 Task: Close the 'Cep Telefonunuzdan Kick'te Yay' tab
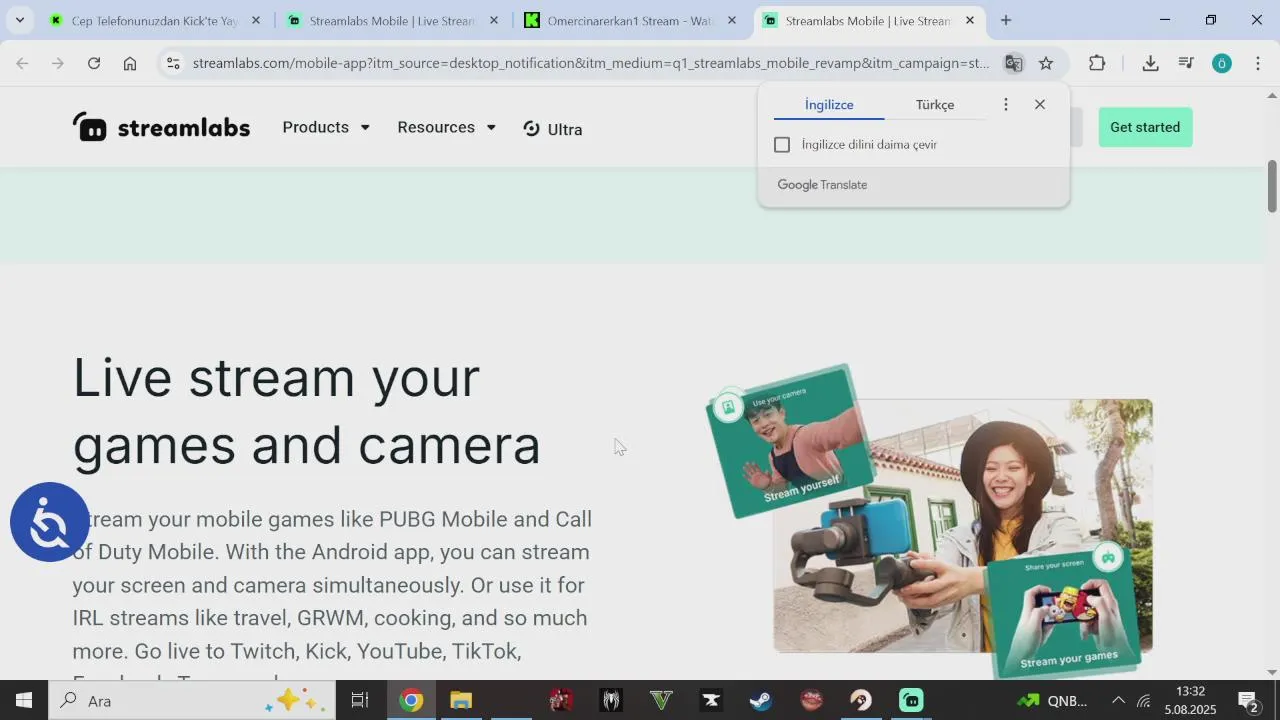point(256,20)
